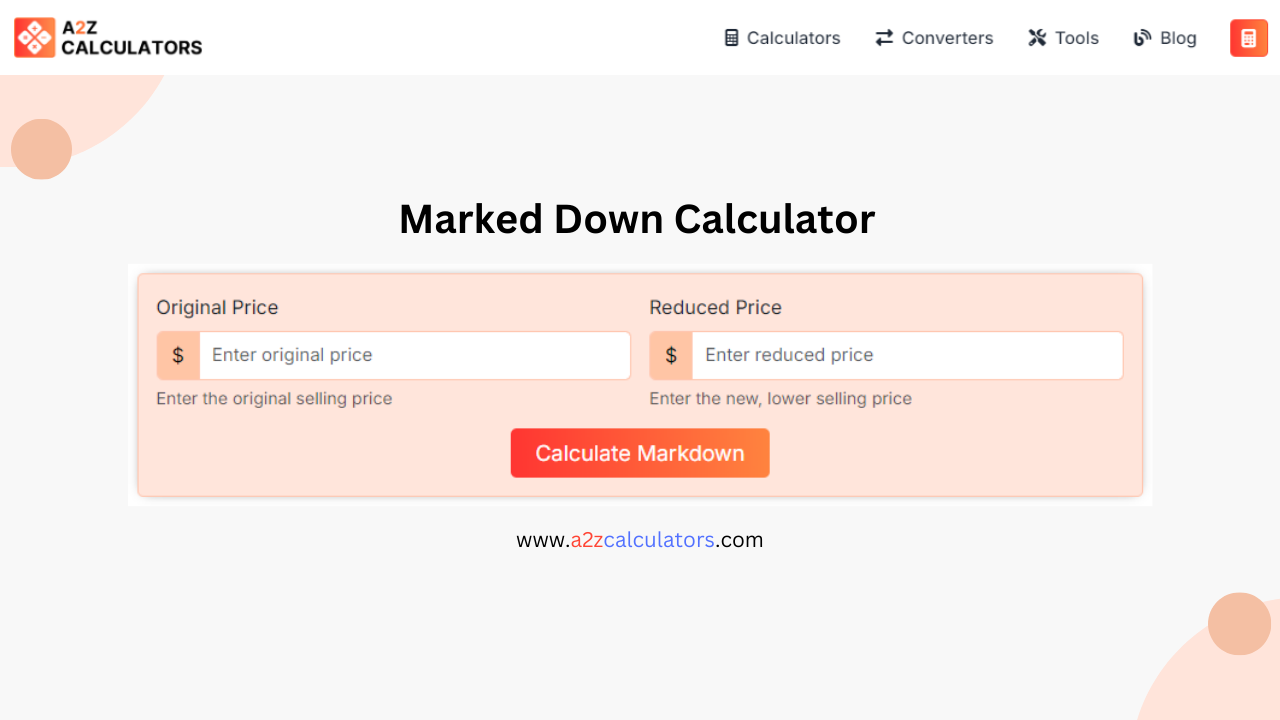Open the red calculator icon in top-right corner
Viewport: 1280px width, 720px height.
tap(1248, 37)
